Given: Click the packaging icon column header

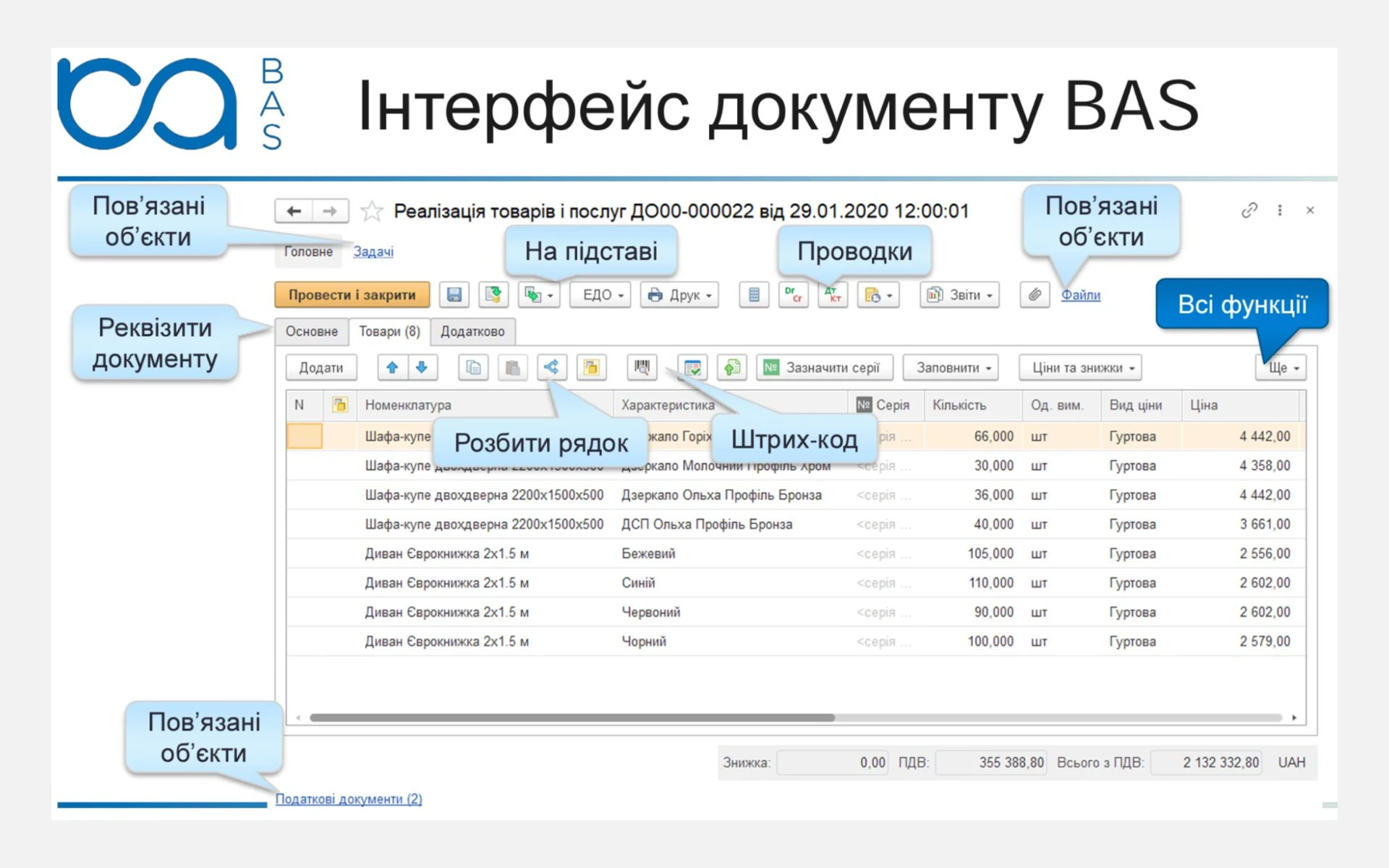Looking at the screenshot, I should coord(339,405).
